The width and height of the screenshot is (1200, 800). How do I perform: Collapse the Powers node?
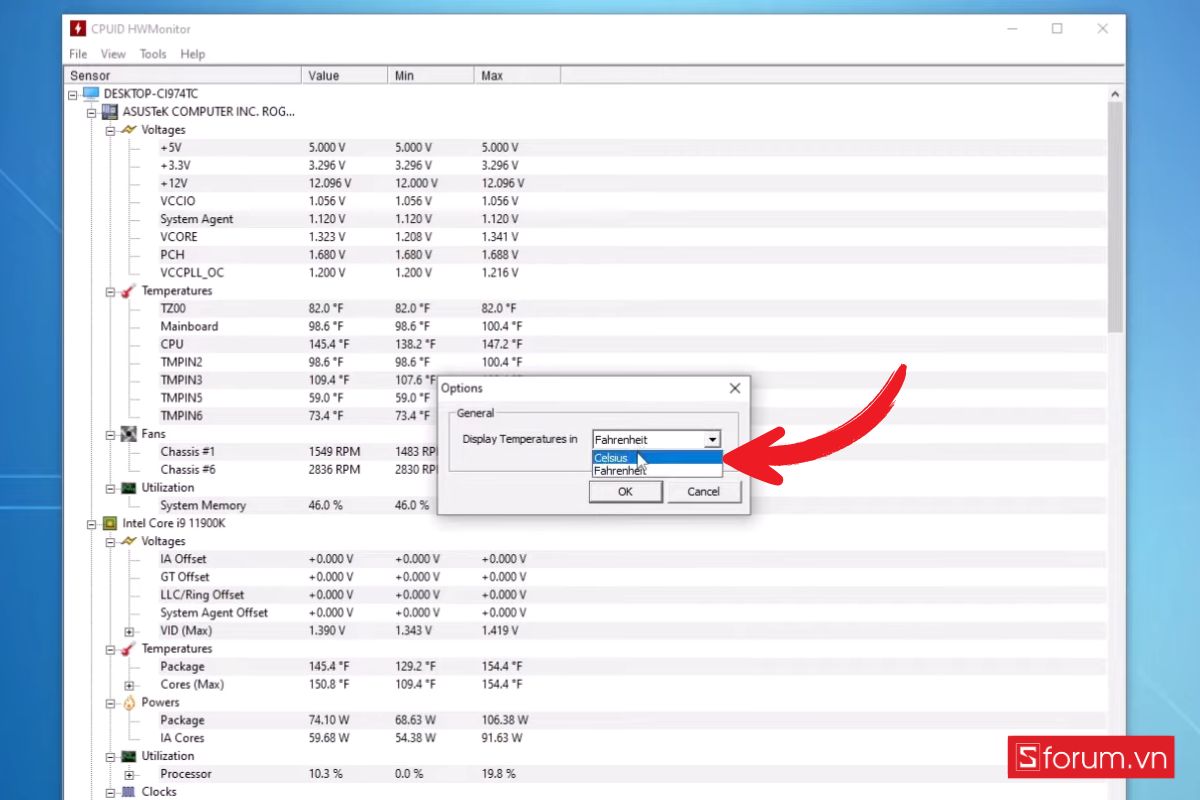pyautogui.click(x=110, y=703)
